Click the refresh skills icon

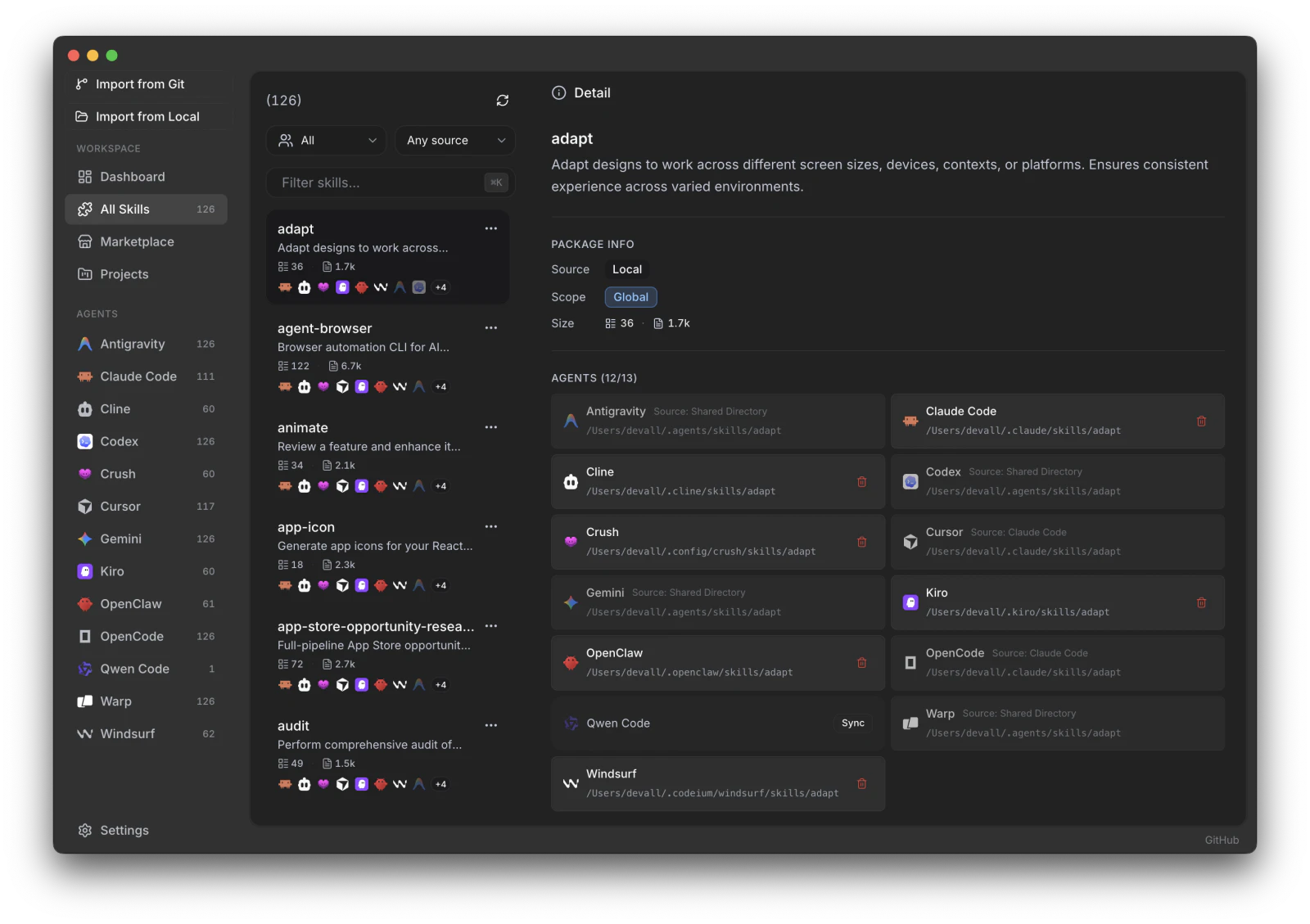(x=502, y=100)
